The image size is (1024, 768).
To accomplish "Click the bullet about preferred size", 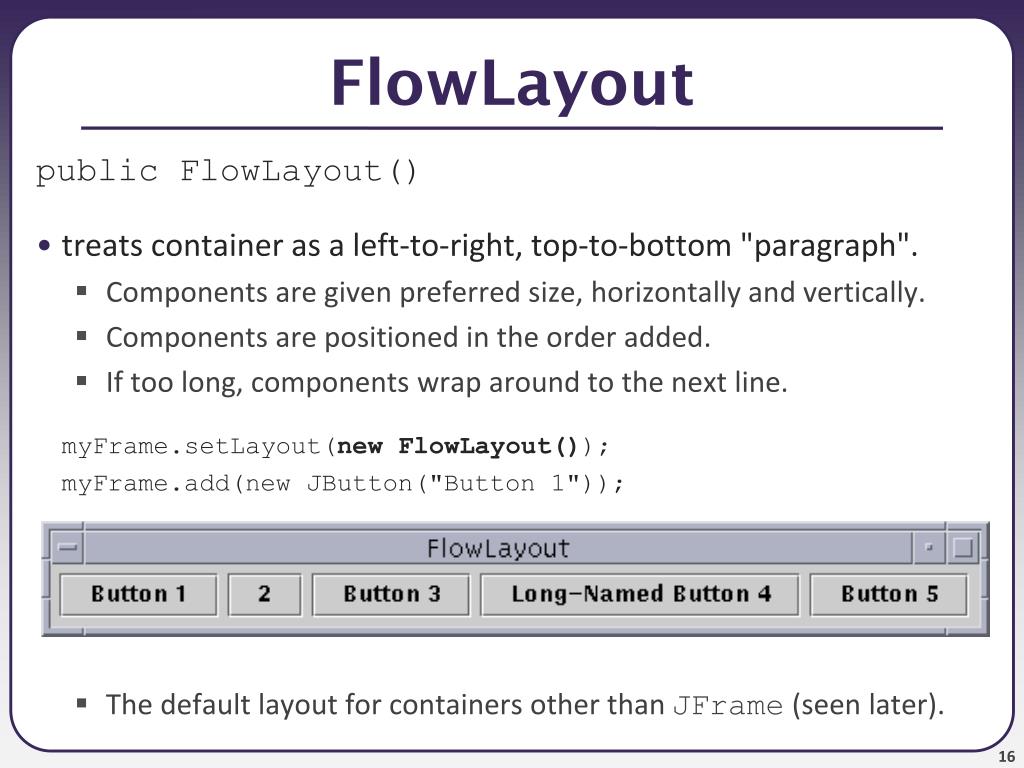I will 515,293.
